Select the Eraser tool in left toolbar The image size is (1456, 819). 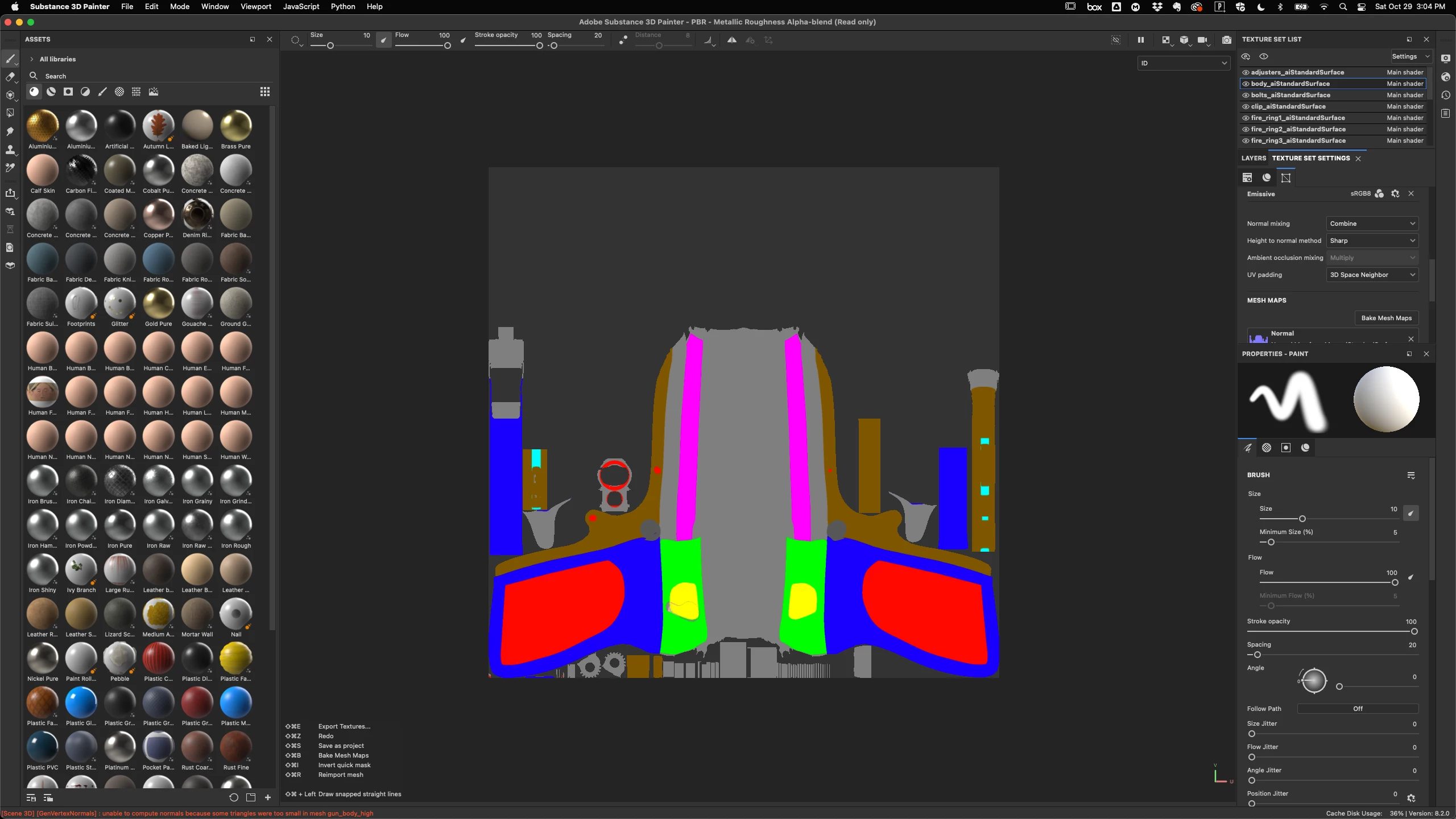click(10, 77)
